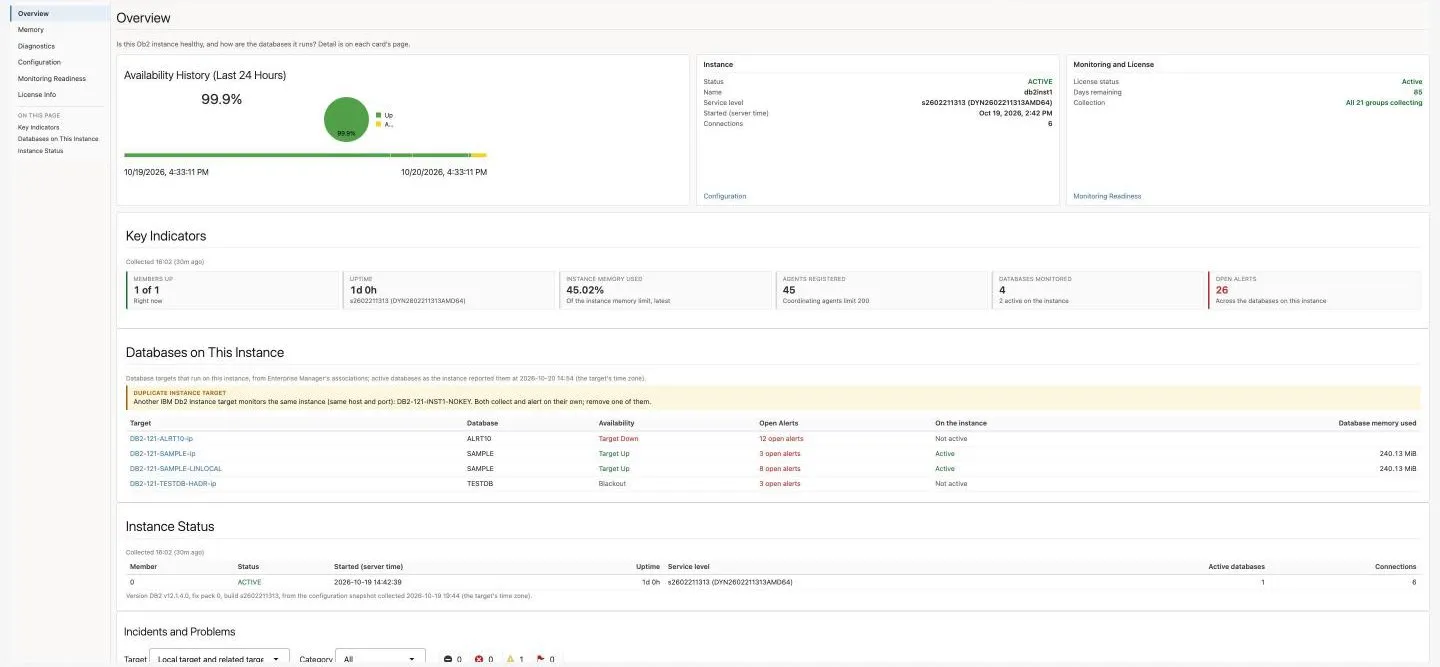Click the green Up legend swatch

(x=379, y=115)
